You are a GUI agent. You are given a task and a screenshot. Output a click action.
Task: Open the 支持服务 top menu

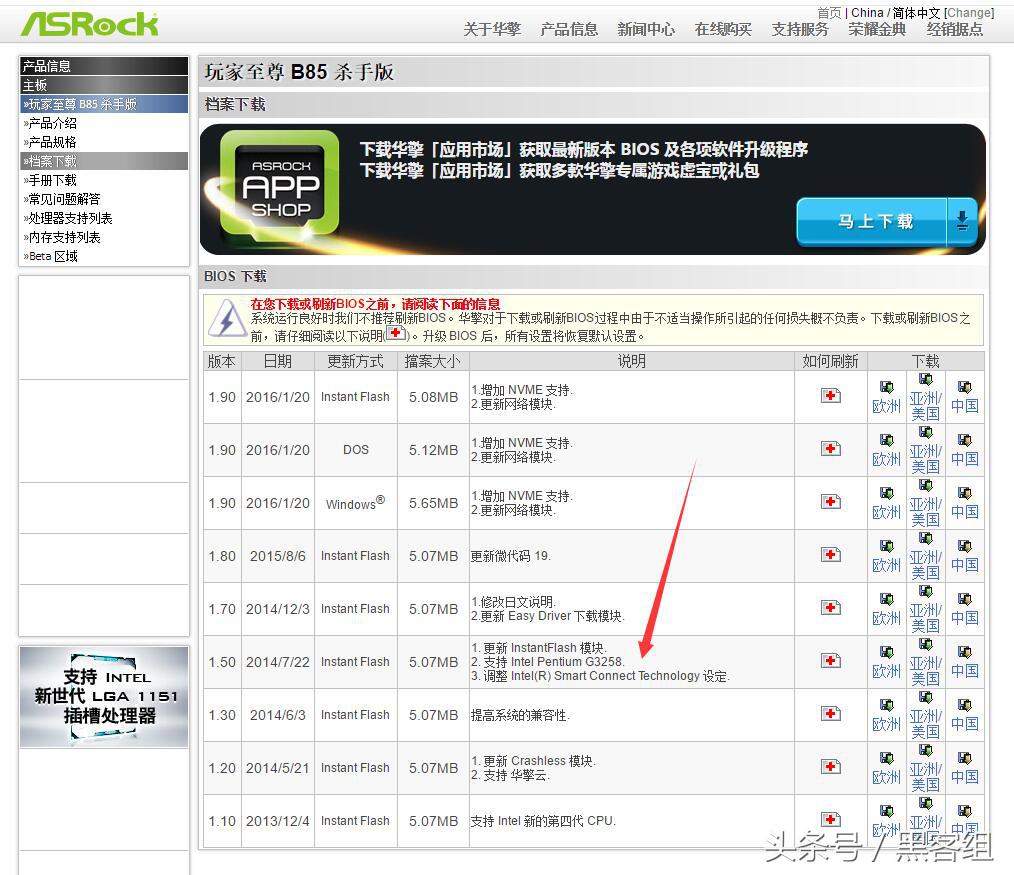(x=800, y=29)
